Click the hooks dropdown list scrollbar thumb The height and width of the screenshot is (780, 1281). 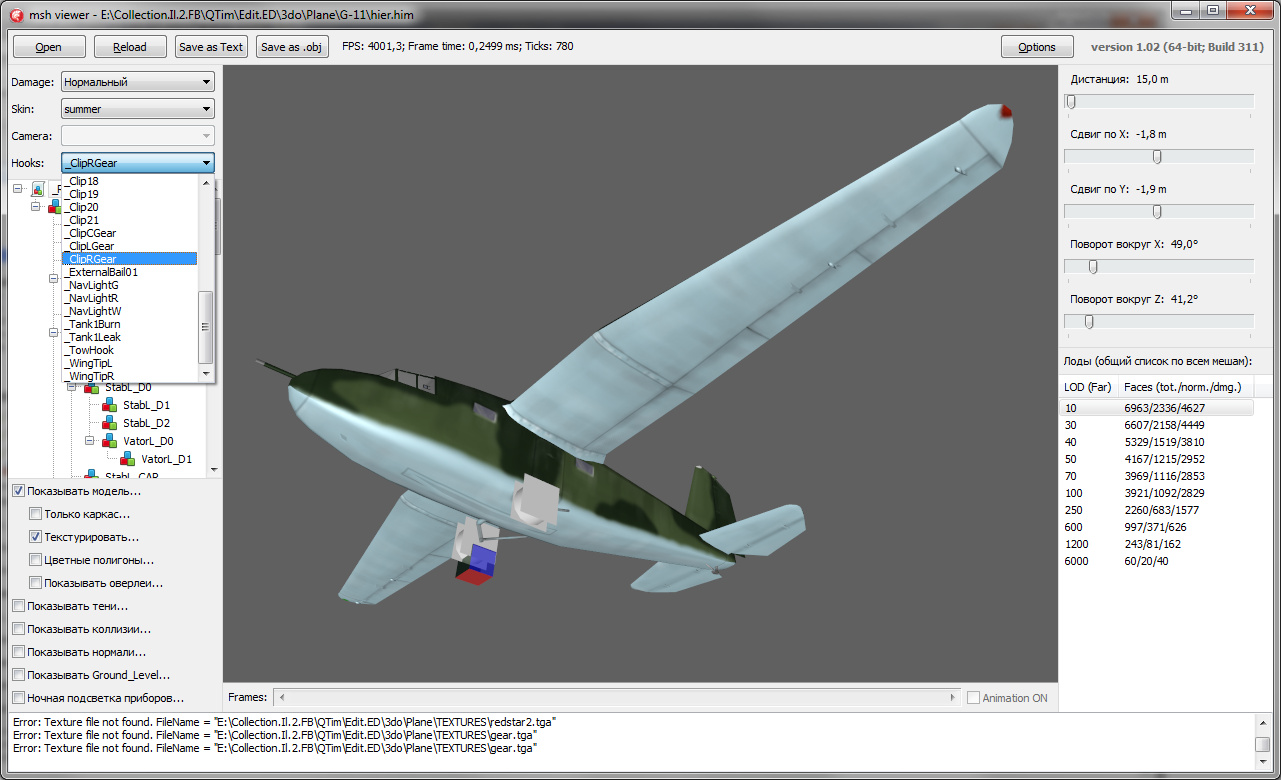pyautogui.click(x=206, y=327)
